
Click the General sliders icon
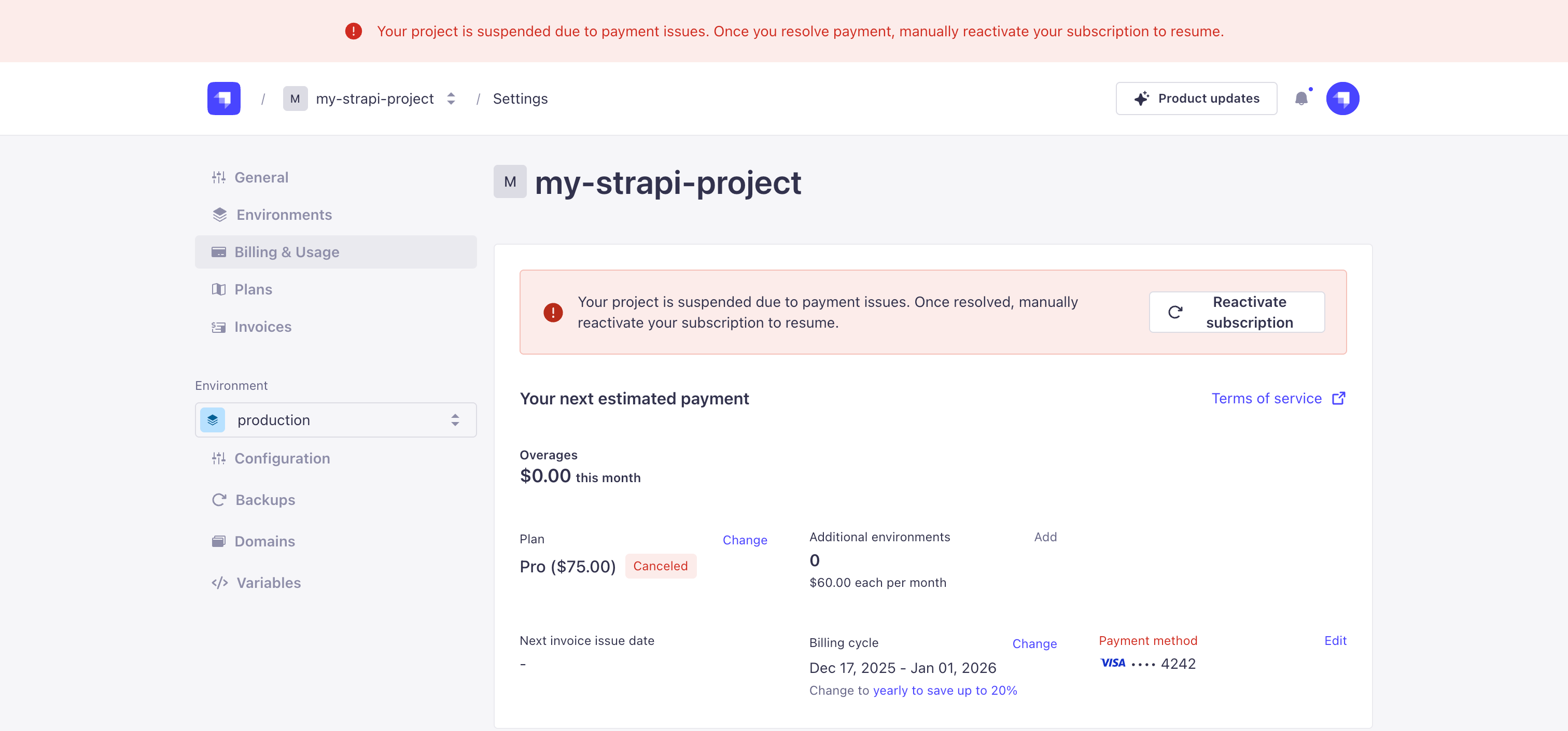pos(218,177)
